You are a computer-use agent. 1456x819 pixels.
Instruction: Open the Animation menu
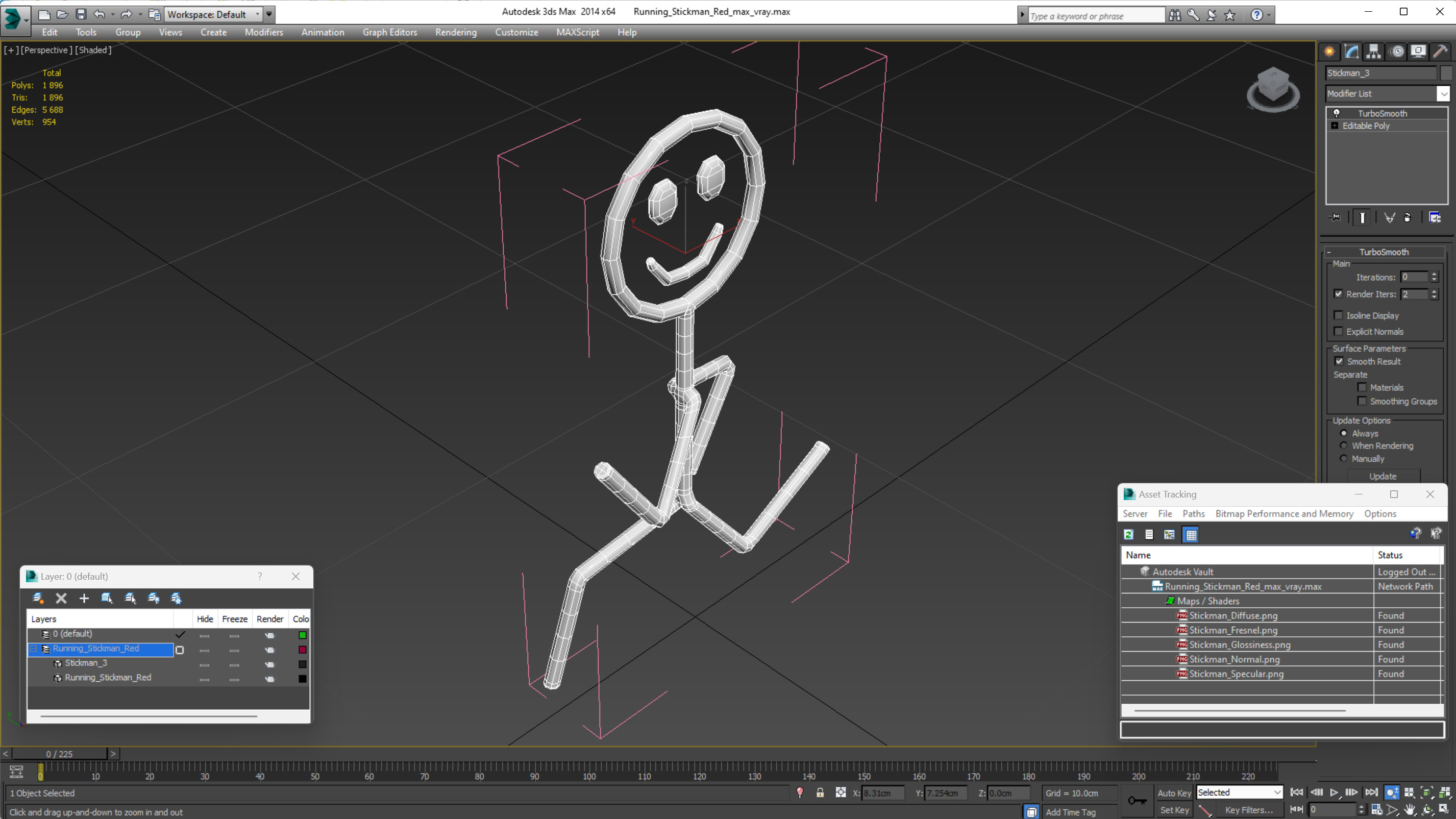[x=322, y=31]
